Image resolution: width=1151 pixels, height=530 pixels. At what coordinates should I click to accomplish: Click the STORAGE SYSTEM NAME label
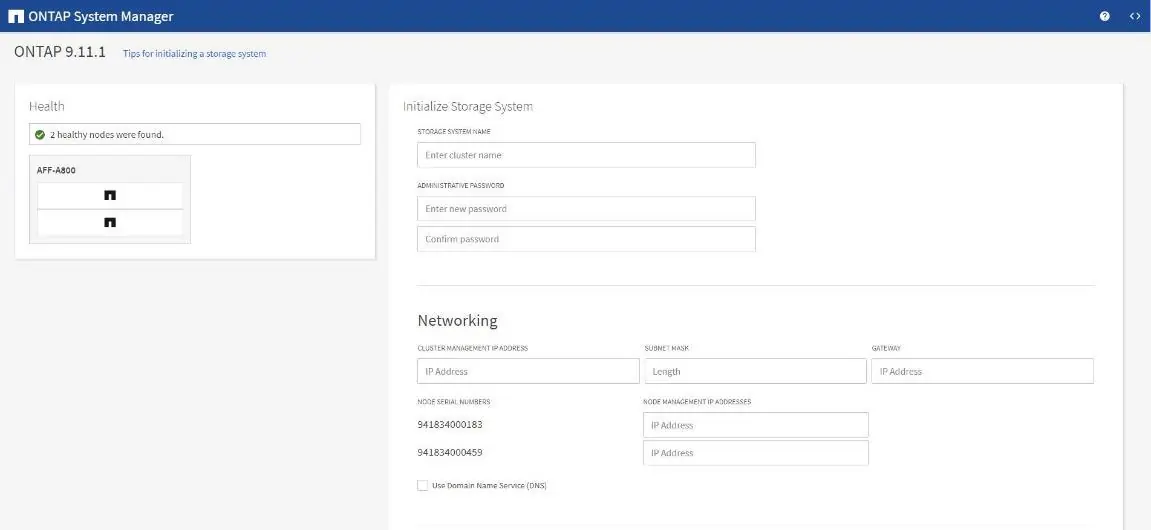[x=454, y=131]
